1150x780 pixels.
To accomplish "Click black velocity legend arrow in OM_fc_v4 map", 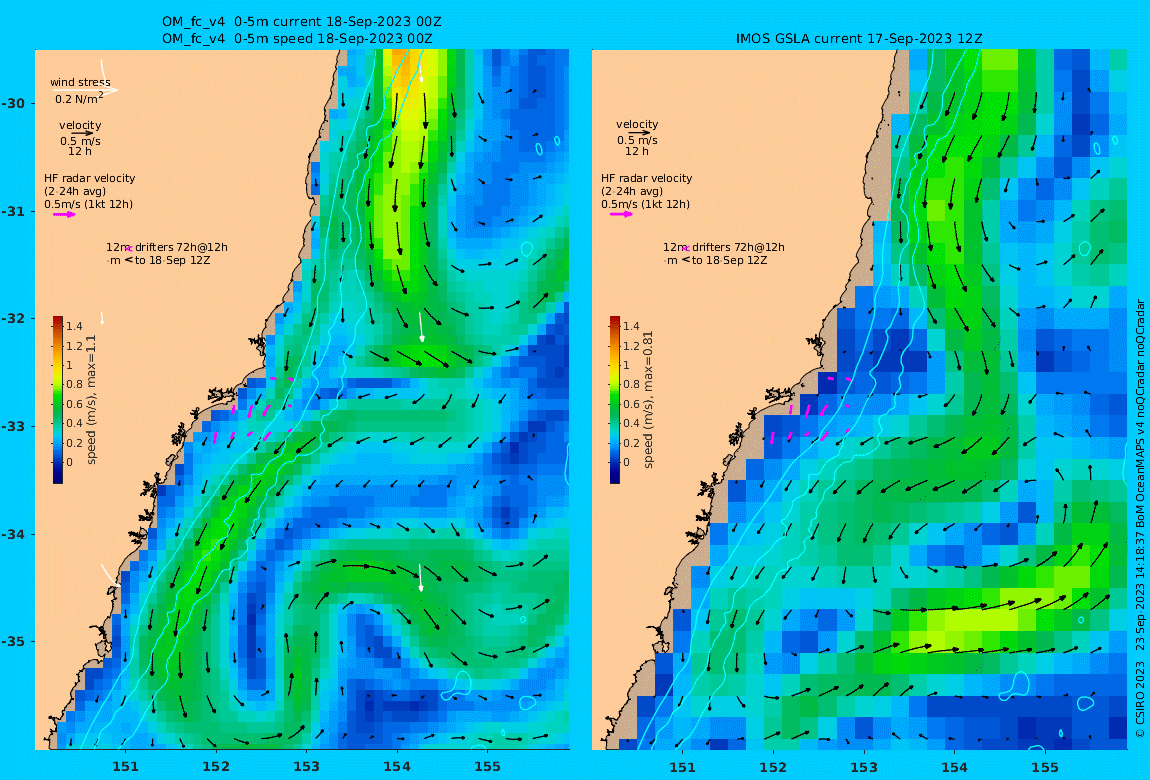I will pos(81,133).
